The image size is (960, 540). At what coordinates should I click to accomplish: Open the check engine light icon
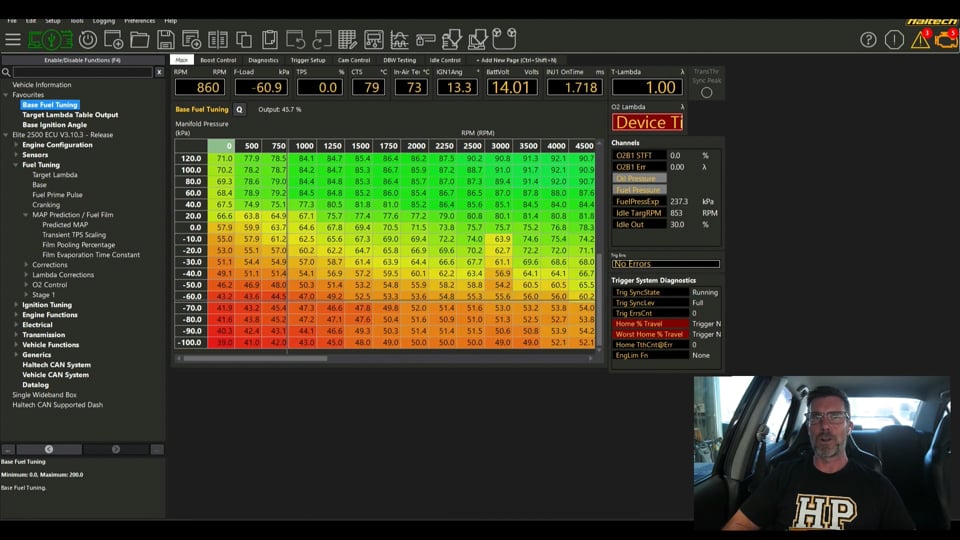click(945, 40)
